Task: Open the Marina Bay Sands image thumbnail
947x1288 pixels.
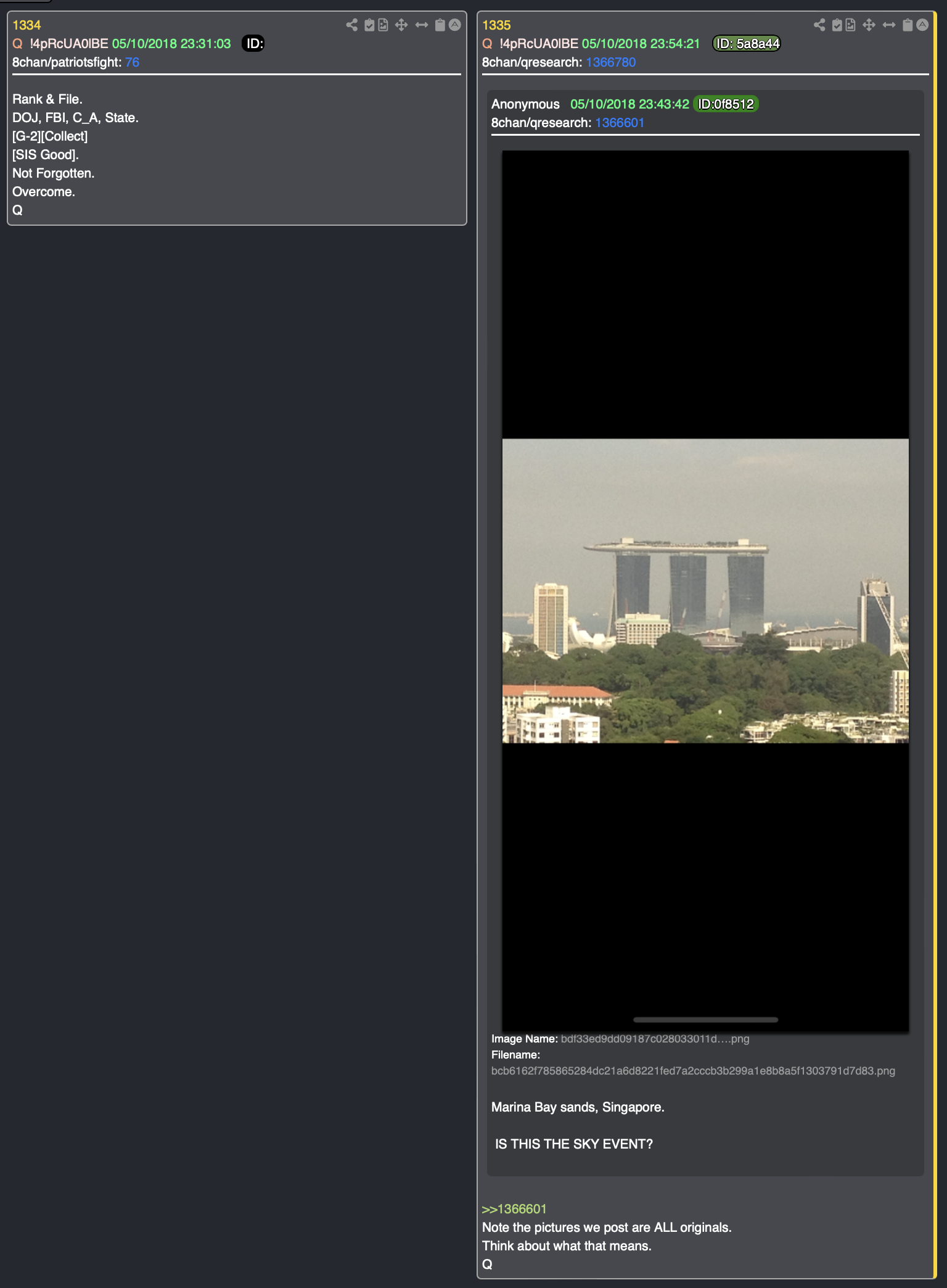Action: (x=705, y=591)
